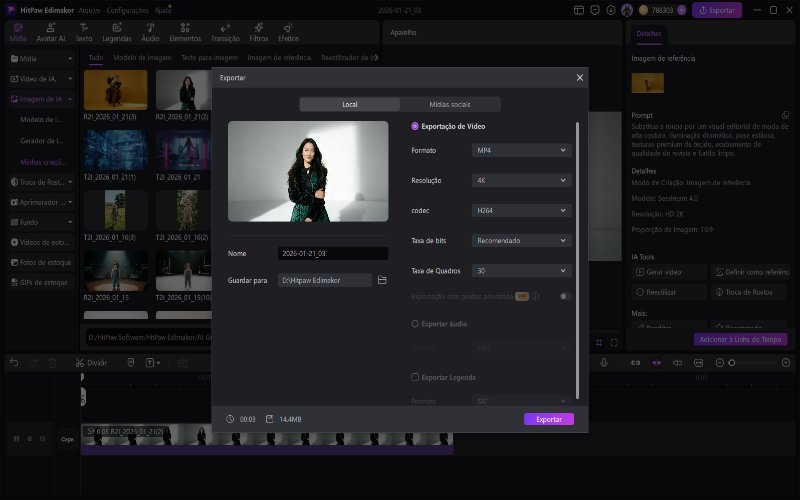Click the Guardar para path field
The width and height of the screenshot is (800, 500).
click(x=324, y=280)
